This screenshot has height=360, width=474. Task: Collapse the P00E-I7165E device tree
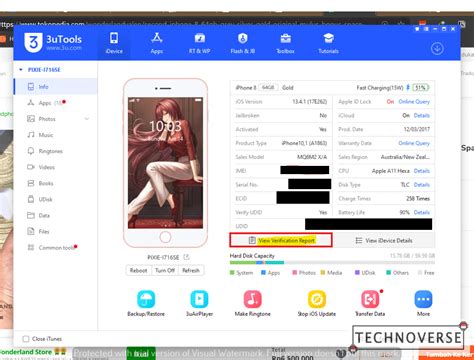(21, 70)
